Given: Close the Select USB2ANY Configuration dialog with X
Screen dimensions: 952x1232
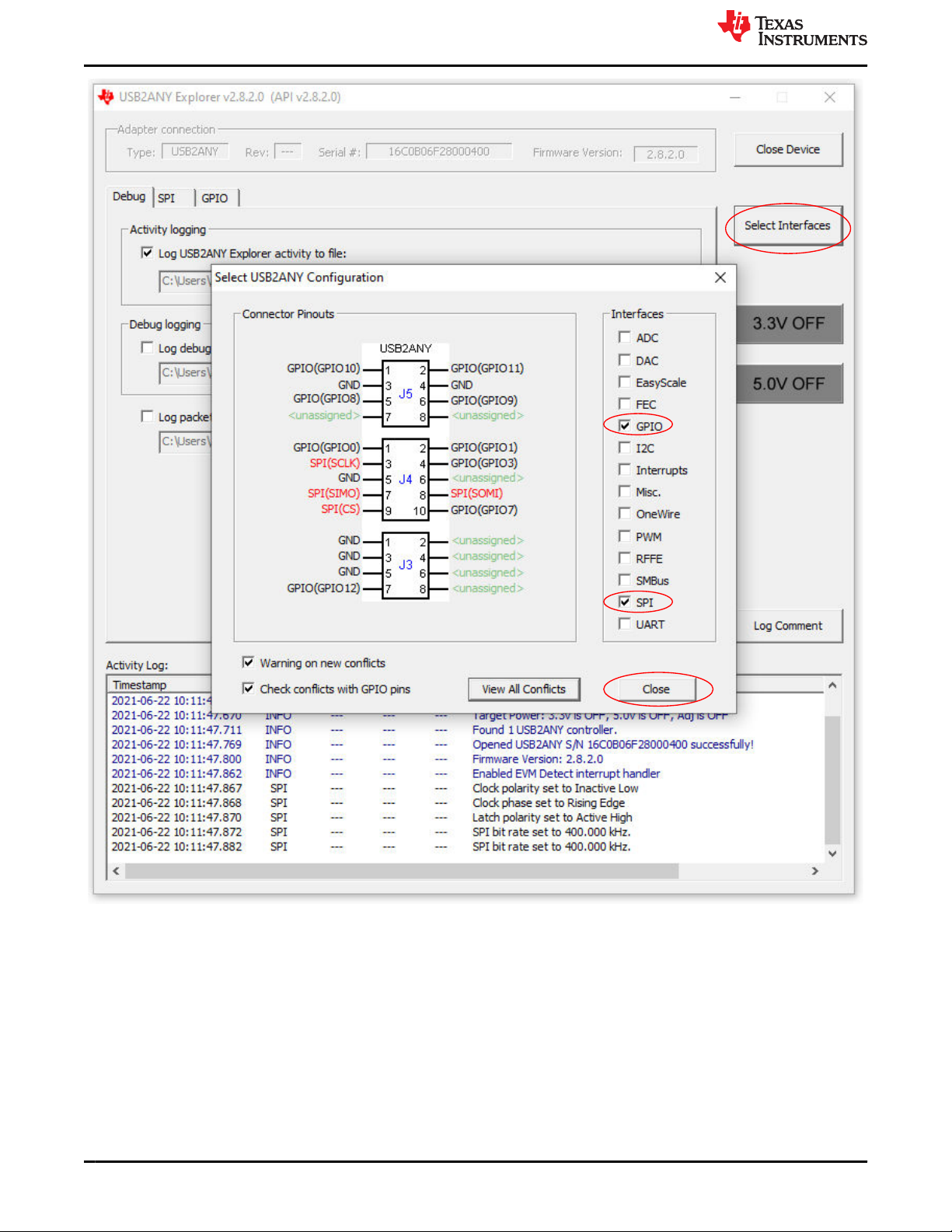Looking at the screenshot, I should 720,277.
